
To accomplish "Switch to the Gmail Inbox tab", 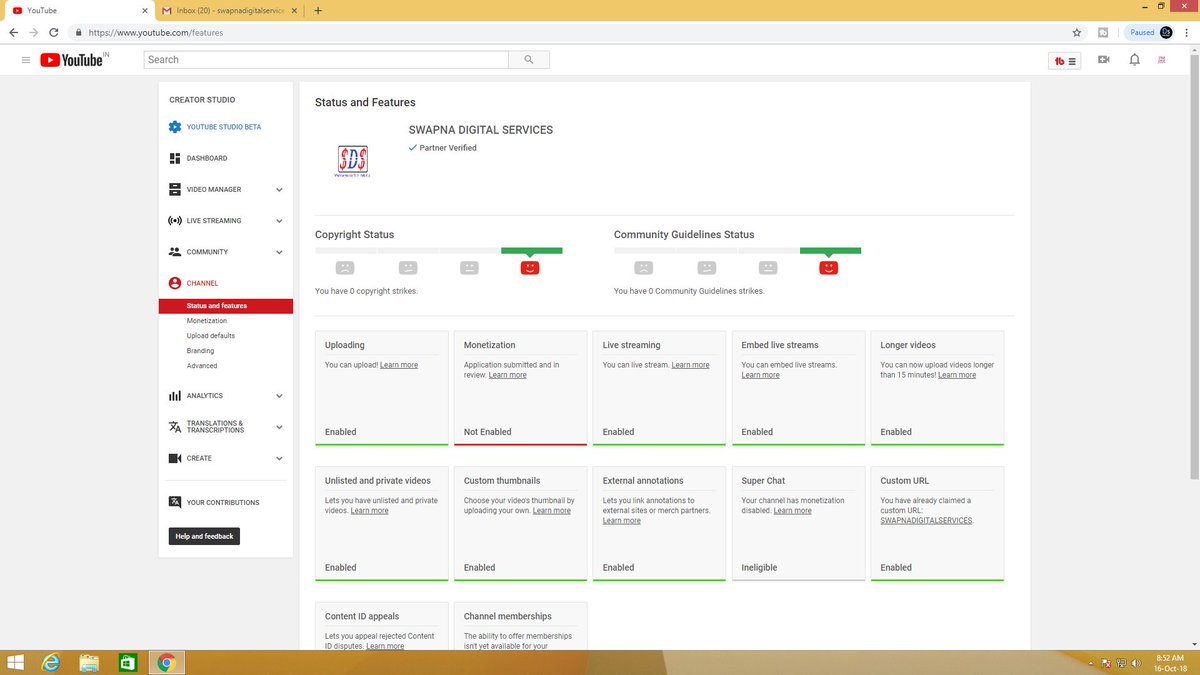I will coord(230,10).
